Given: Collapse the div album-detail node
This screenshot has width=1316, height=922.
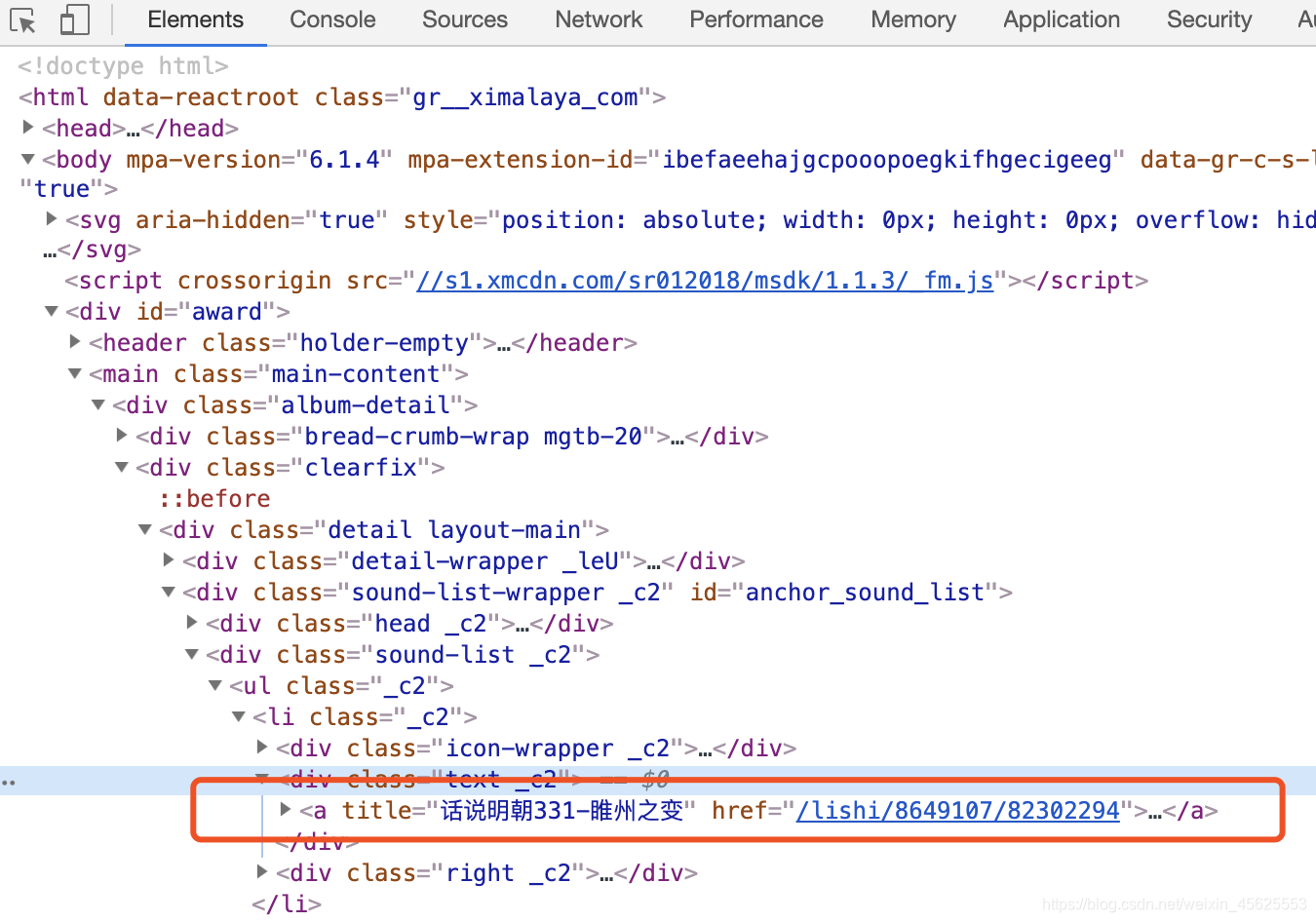Looking at the screenshot, I should (98, 404).
